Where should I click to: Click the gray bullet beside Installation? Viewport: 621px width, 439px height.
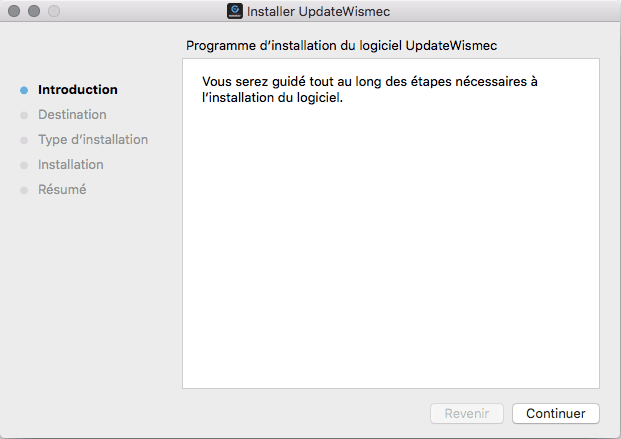pyautogui.click(x=24, y=165)
